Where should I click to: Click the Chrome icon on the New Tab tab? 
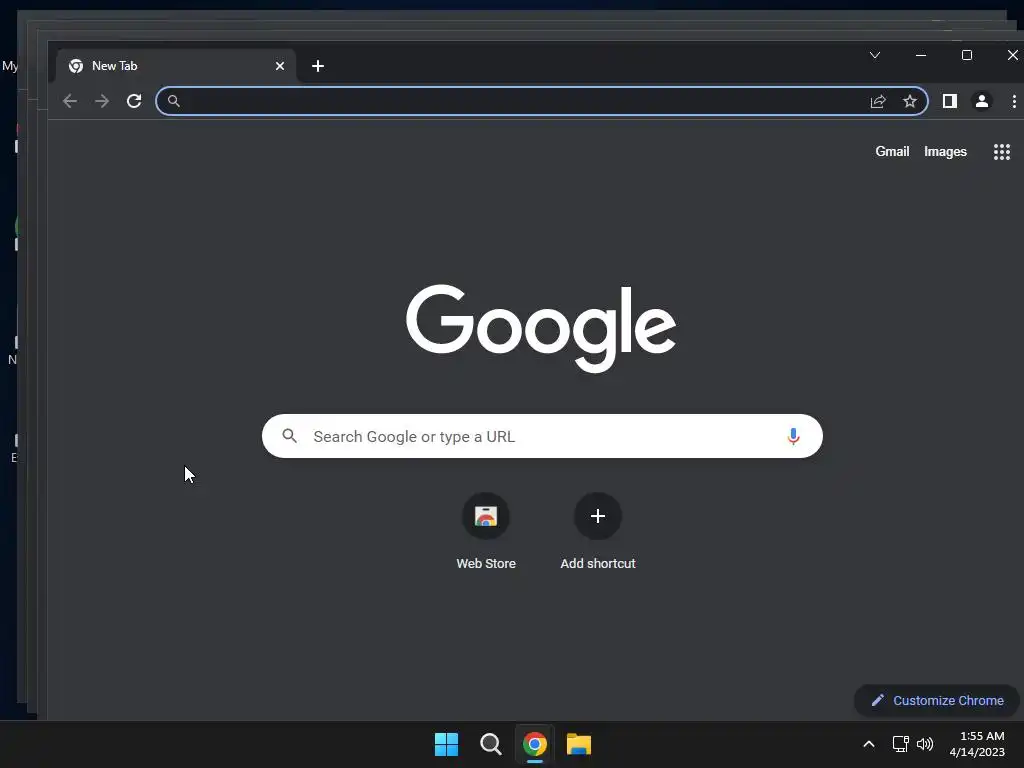[x=76, y=66]
